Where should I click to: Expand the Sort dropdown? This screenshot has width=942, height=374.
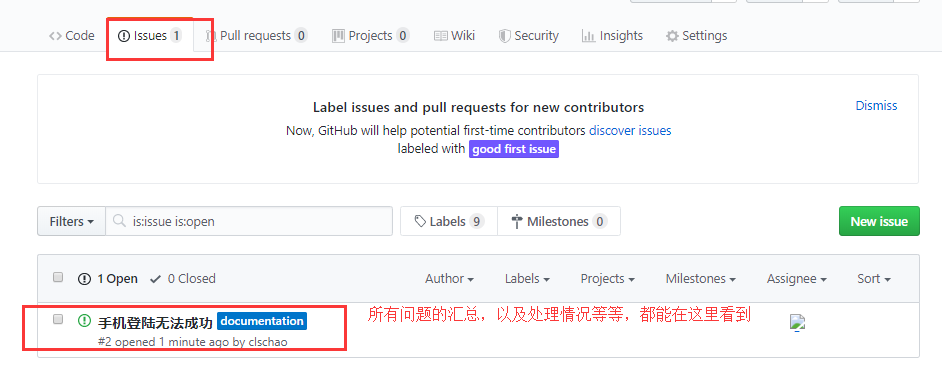coord(874,279)
